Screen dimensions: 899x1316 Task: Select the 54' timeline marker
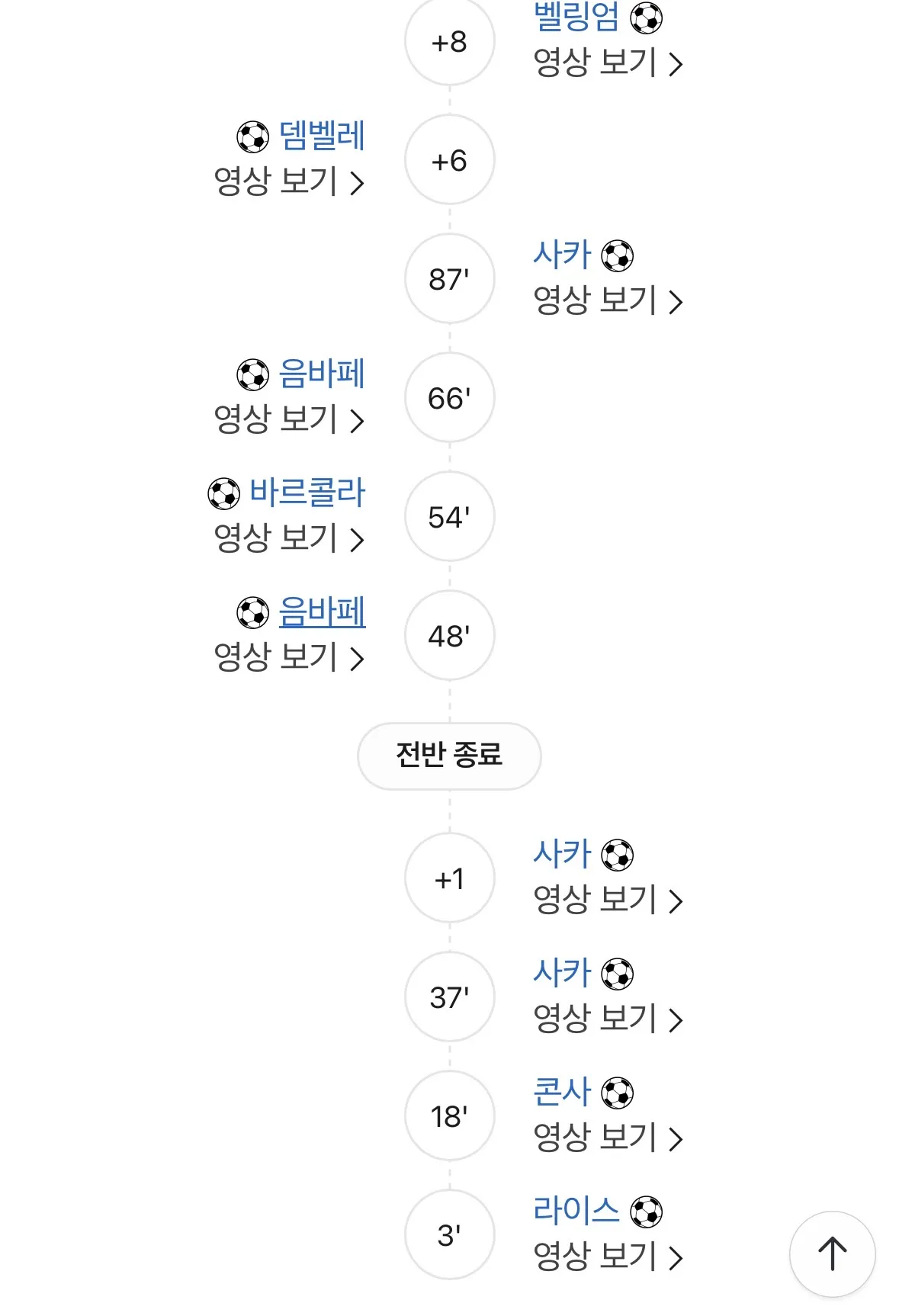click(x=449, y=517)
